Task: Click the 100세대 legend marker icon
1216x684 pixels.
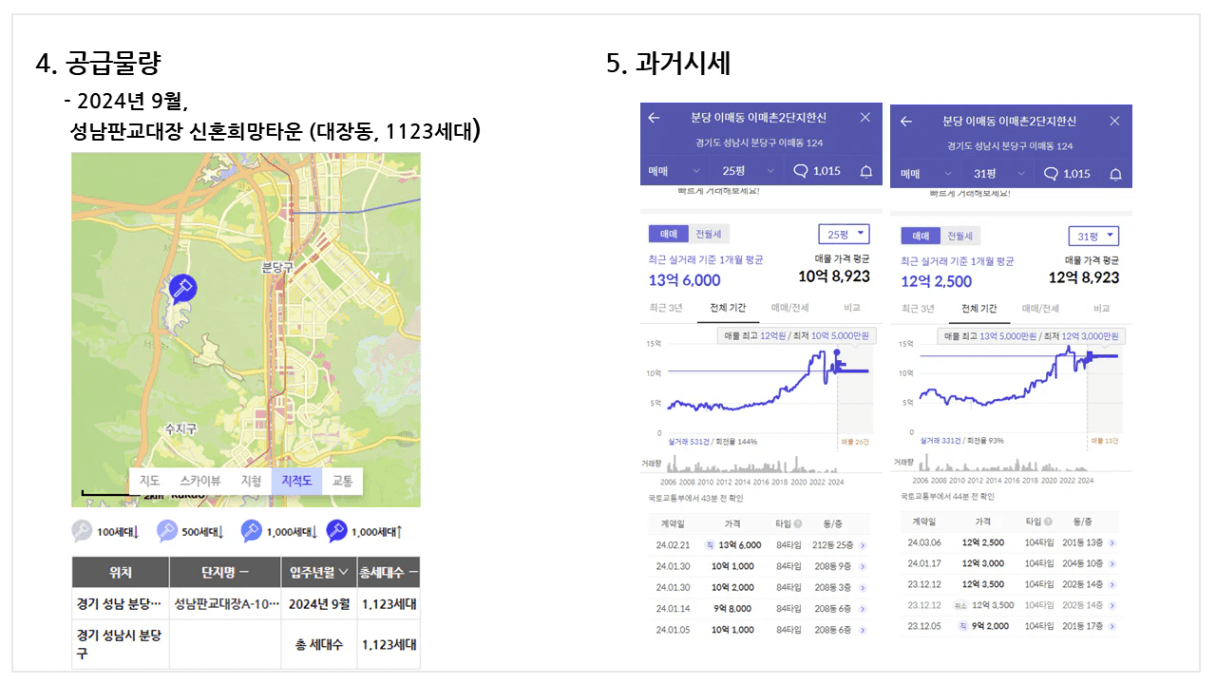Action: [x=82, y=531]
